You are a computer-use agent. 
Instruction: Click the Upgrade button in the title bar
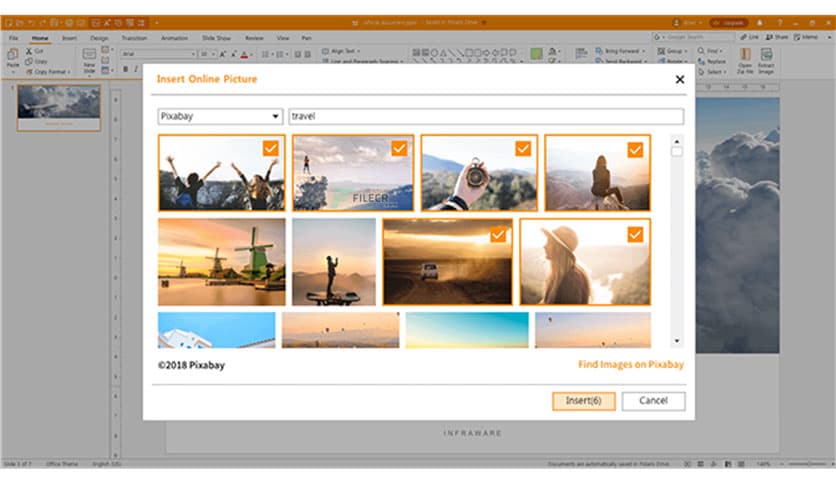point(729,23)
